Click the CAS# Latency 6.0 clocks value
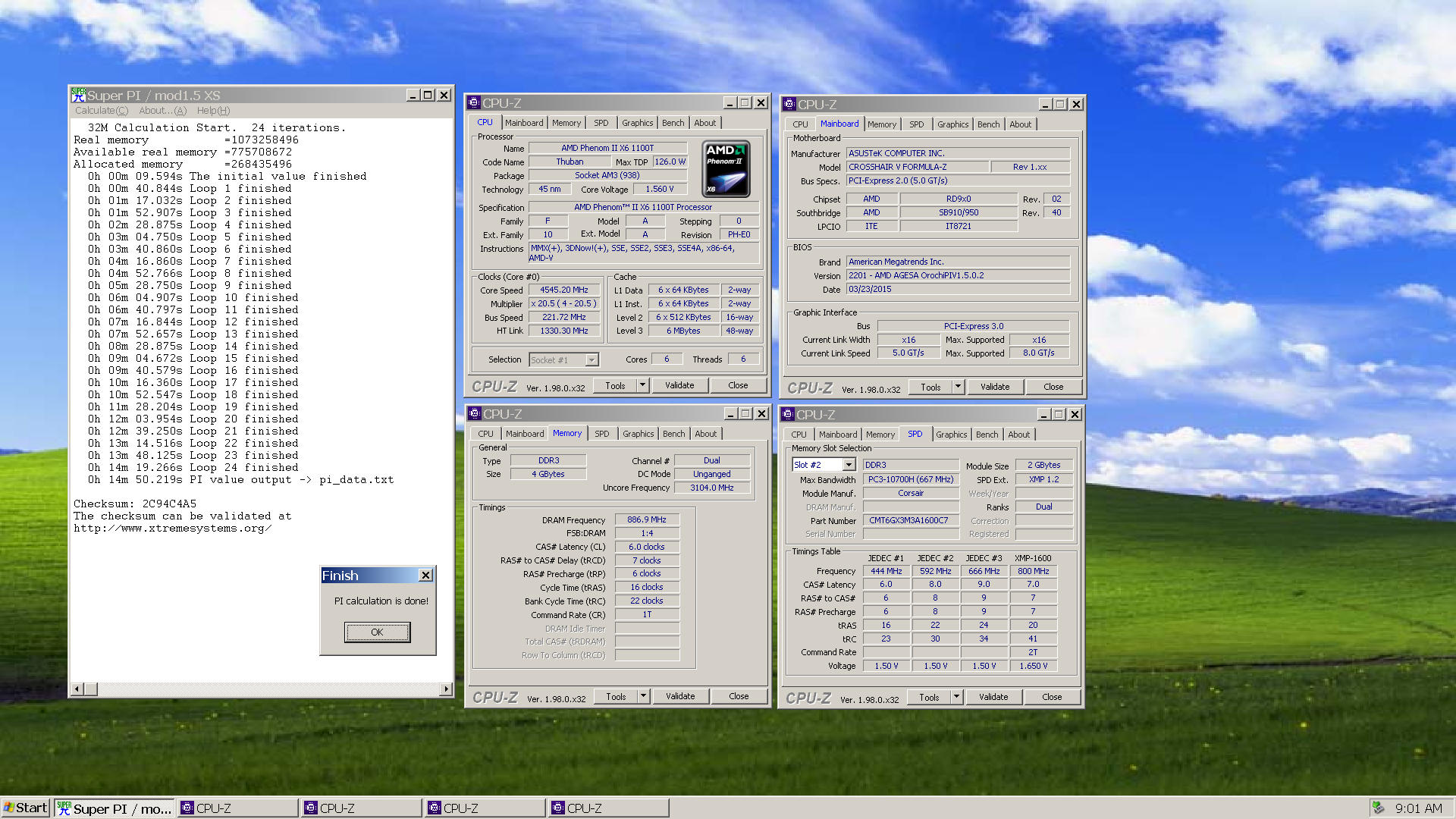The width and height of the screenshot is (1456, 819). click(647, 547)
